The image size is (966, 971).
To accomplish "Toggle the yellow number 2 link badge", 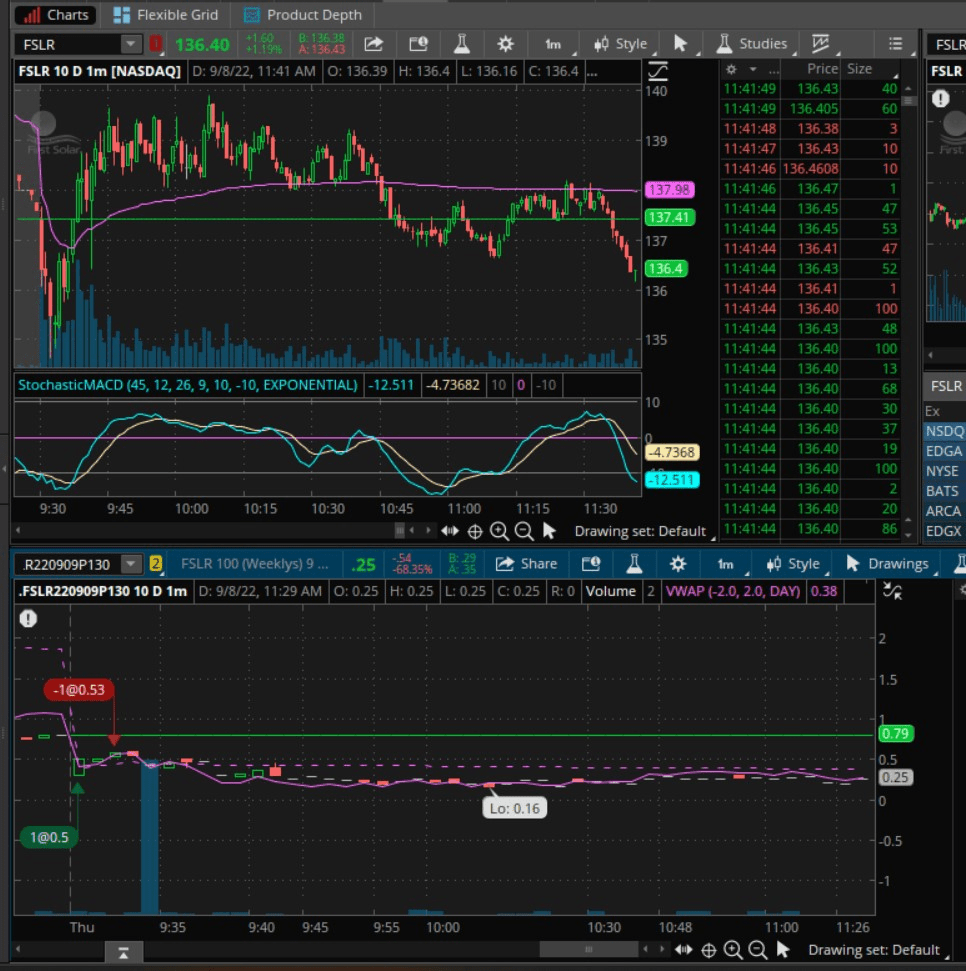I will tap(156, 564).
